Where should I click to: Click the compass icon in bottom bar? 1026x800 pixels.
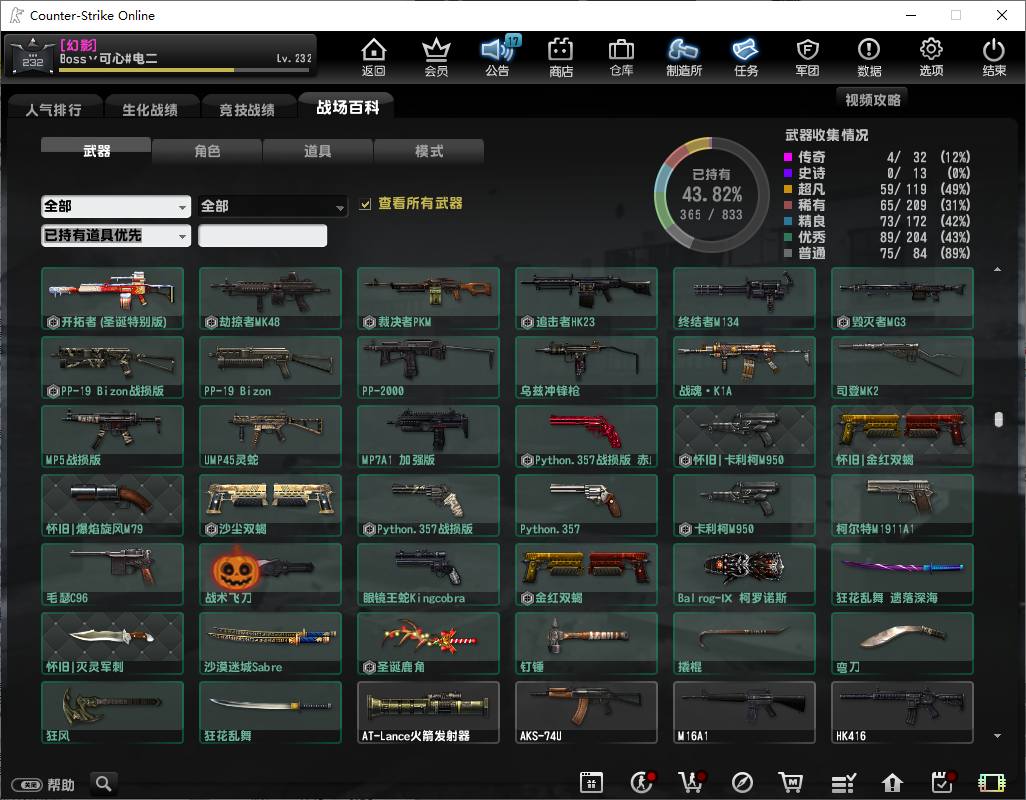742,782
